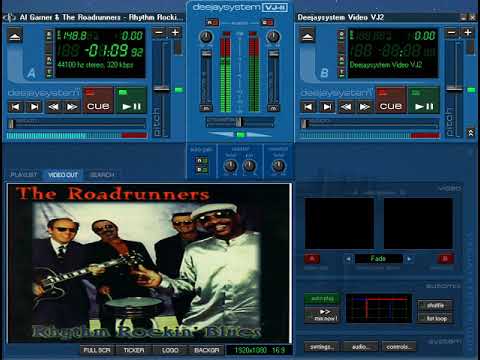480x360 pixels.
Task: Click the left video preview monitor A
Action: [339, 223]
